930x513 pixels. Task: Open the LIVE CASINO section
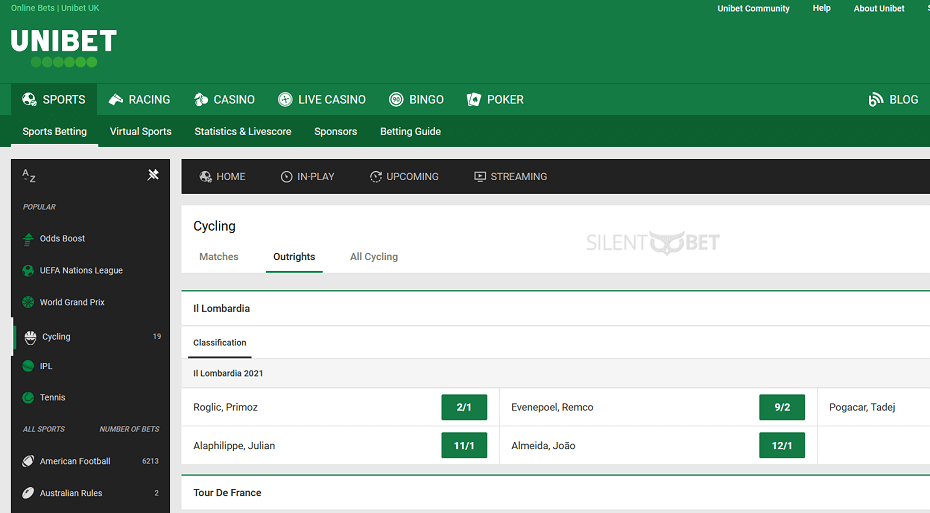click(322, 100)
